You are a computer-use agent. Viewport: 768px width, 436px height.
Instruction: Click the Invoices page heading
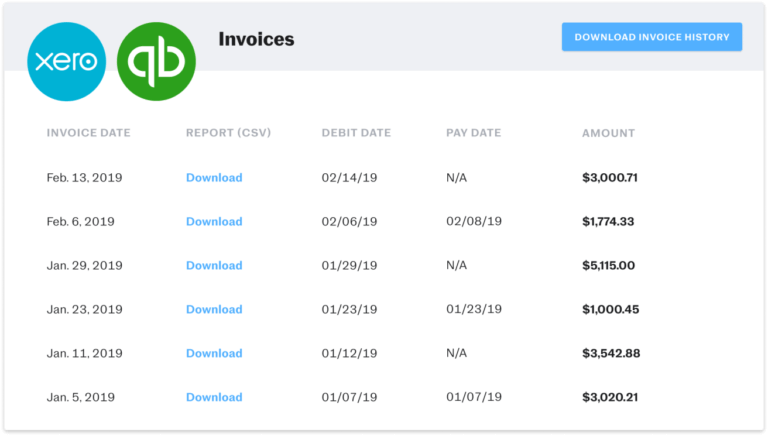256,40
